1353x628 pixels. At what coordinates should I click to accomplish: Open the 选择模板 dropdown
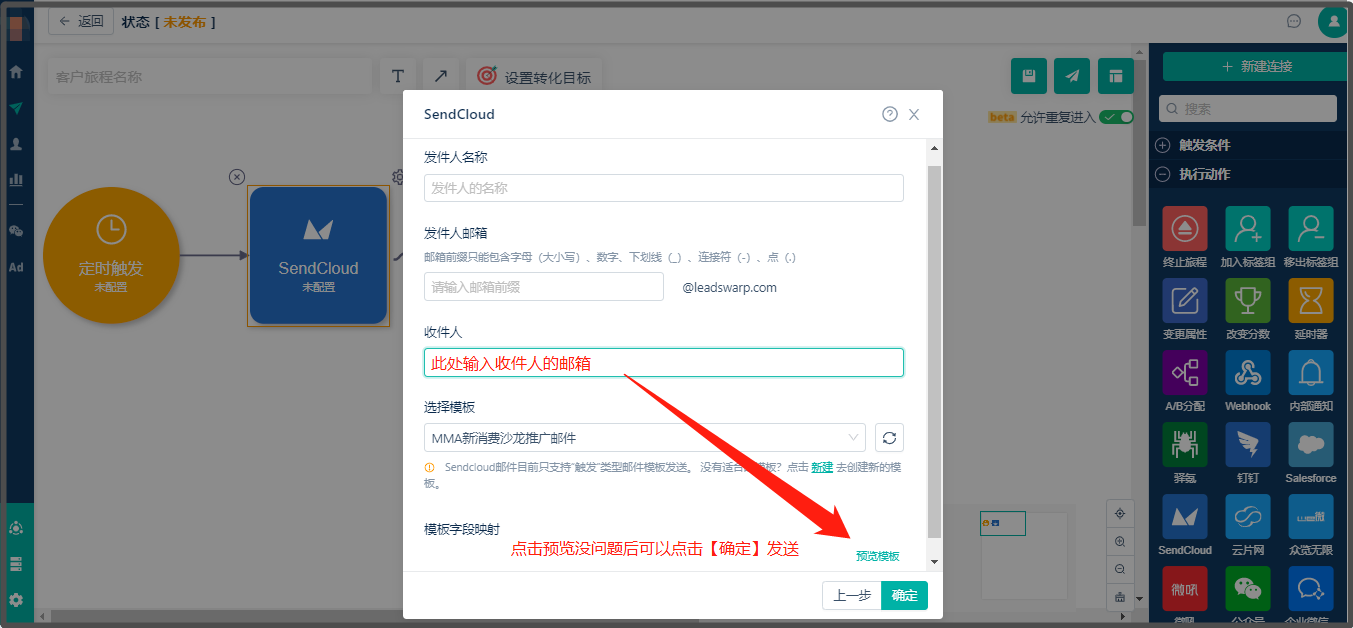coord(645,437)
